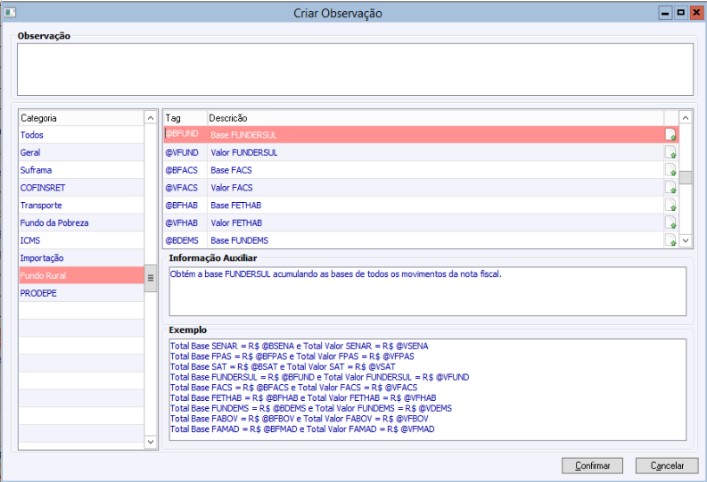Select the Valor FACS row
Image resolution: width=707 pixels, height=482 pixels.
click(421, 188)
